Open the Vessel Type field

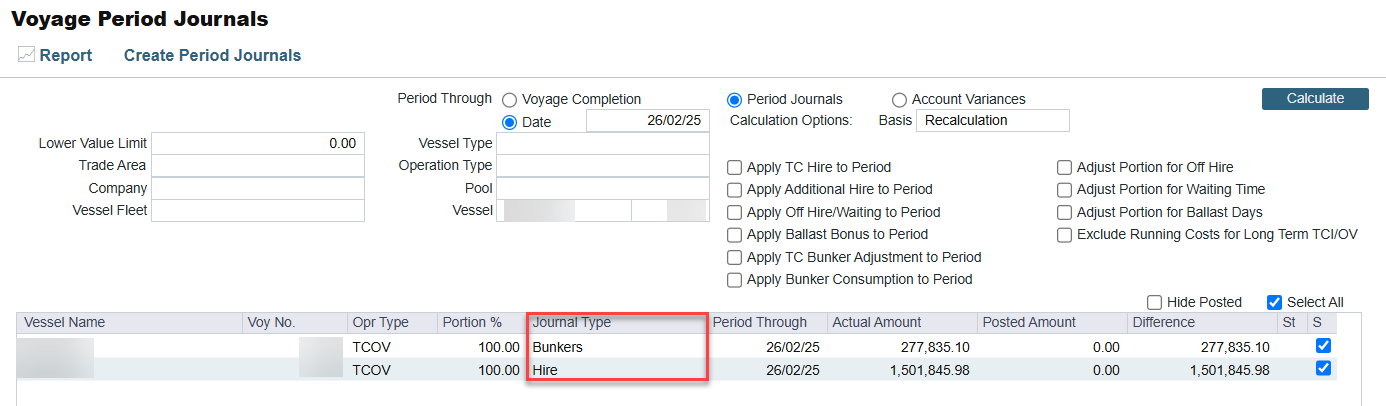[602, 144]
